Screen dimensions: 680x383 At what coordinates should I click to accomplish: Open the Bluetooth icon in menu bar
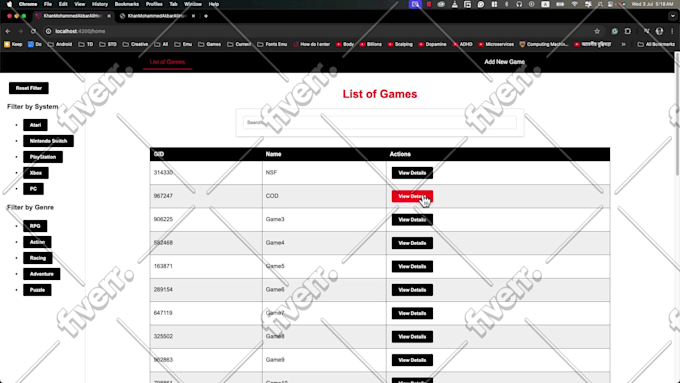(507, 4)
